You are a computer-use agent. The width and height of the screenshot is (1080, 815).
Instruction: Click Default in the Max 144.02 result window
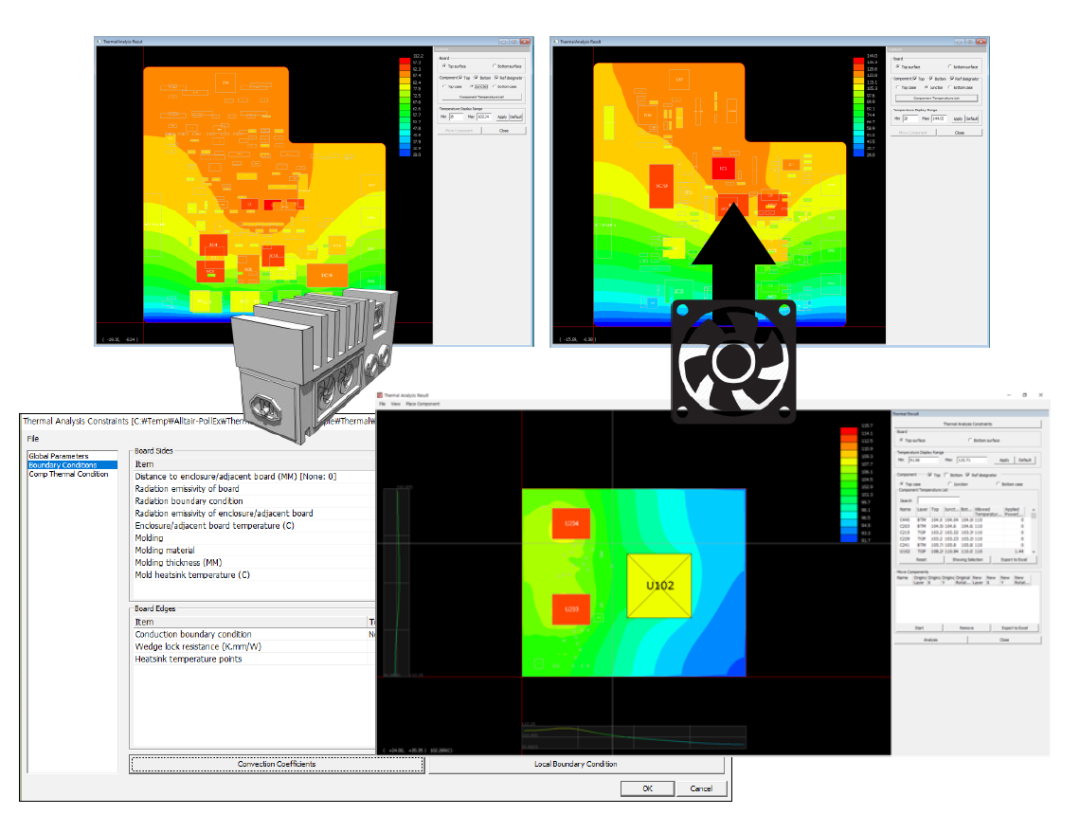(972, 118)
